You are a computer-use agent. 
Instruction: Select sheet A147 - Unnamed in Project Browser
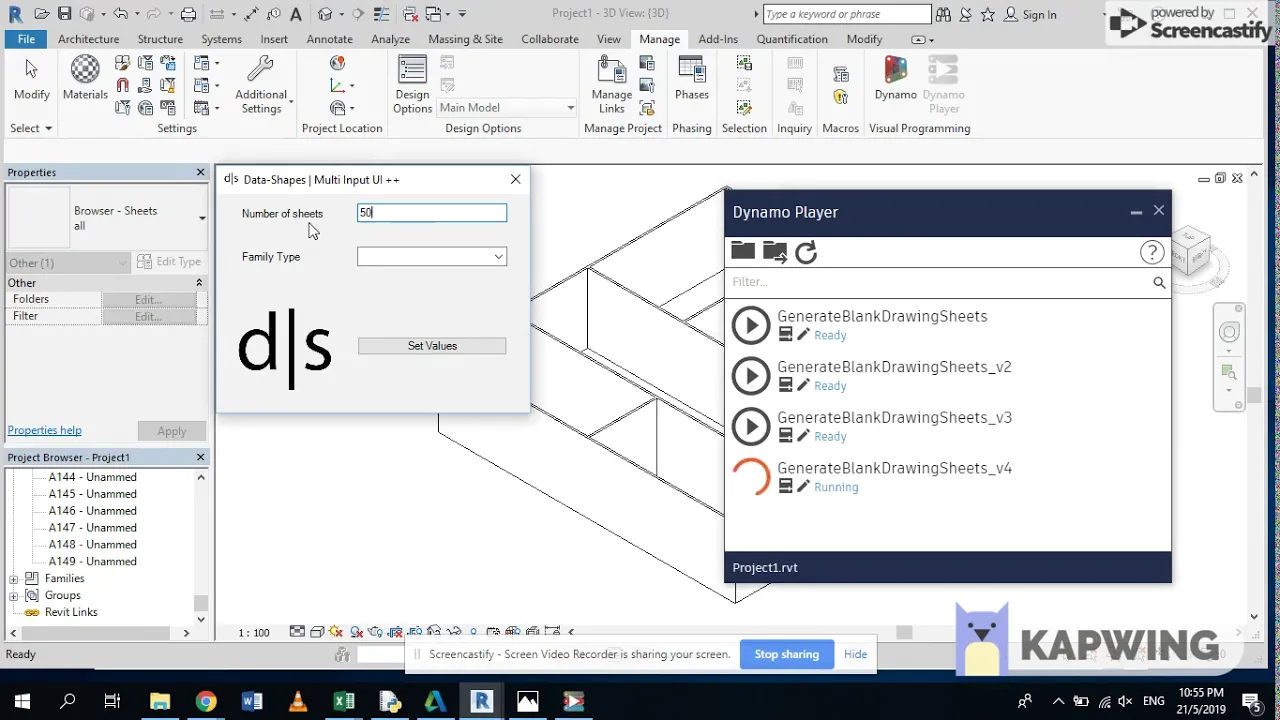tap(93, 528)
